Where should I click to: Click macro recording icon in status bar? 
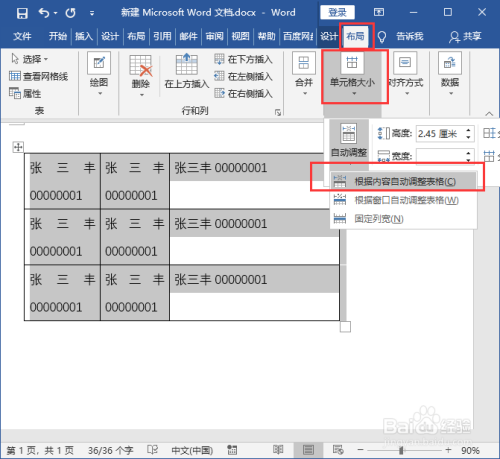point(232,450)
